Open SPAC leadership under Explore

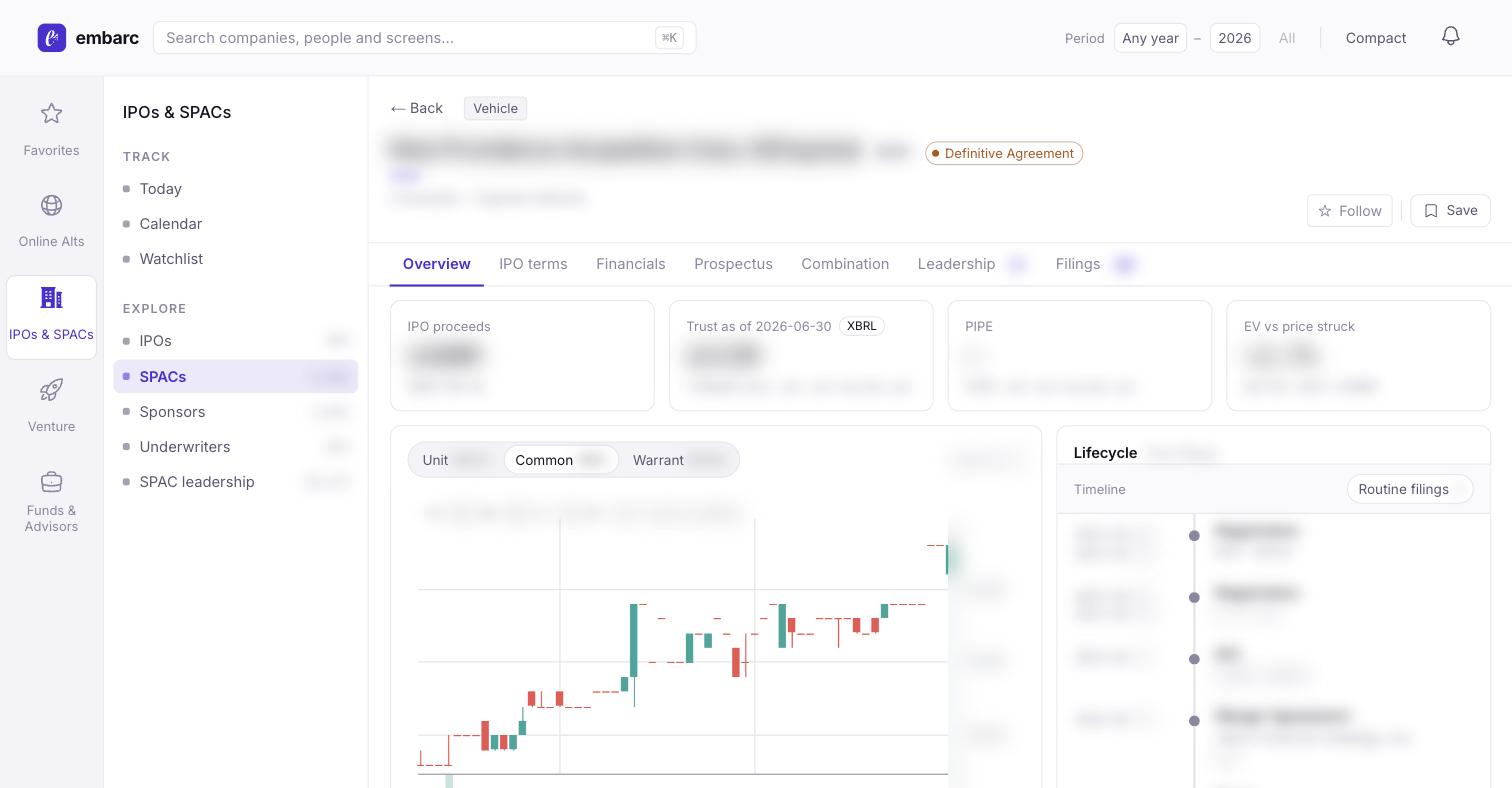pyautogui.click(x=235, y=482)
